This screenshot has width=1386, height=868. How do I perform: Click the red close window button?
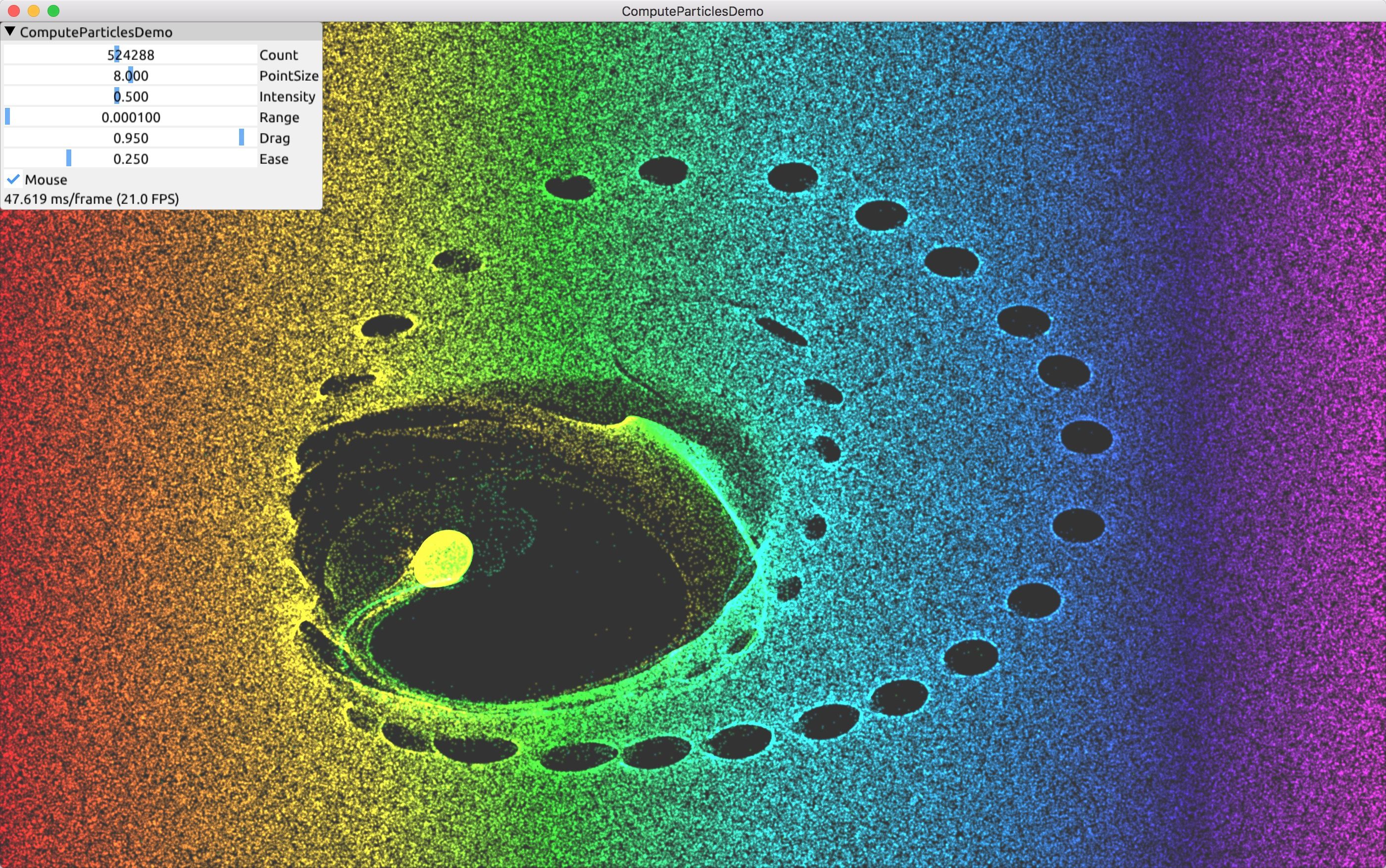[x=14, y=11]
